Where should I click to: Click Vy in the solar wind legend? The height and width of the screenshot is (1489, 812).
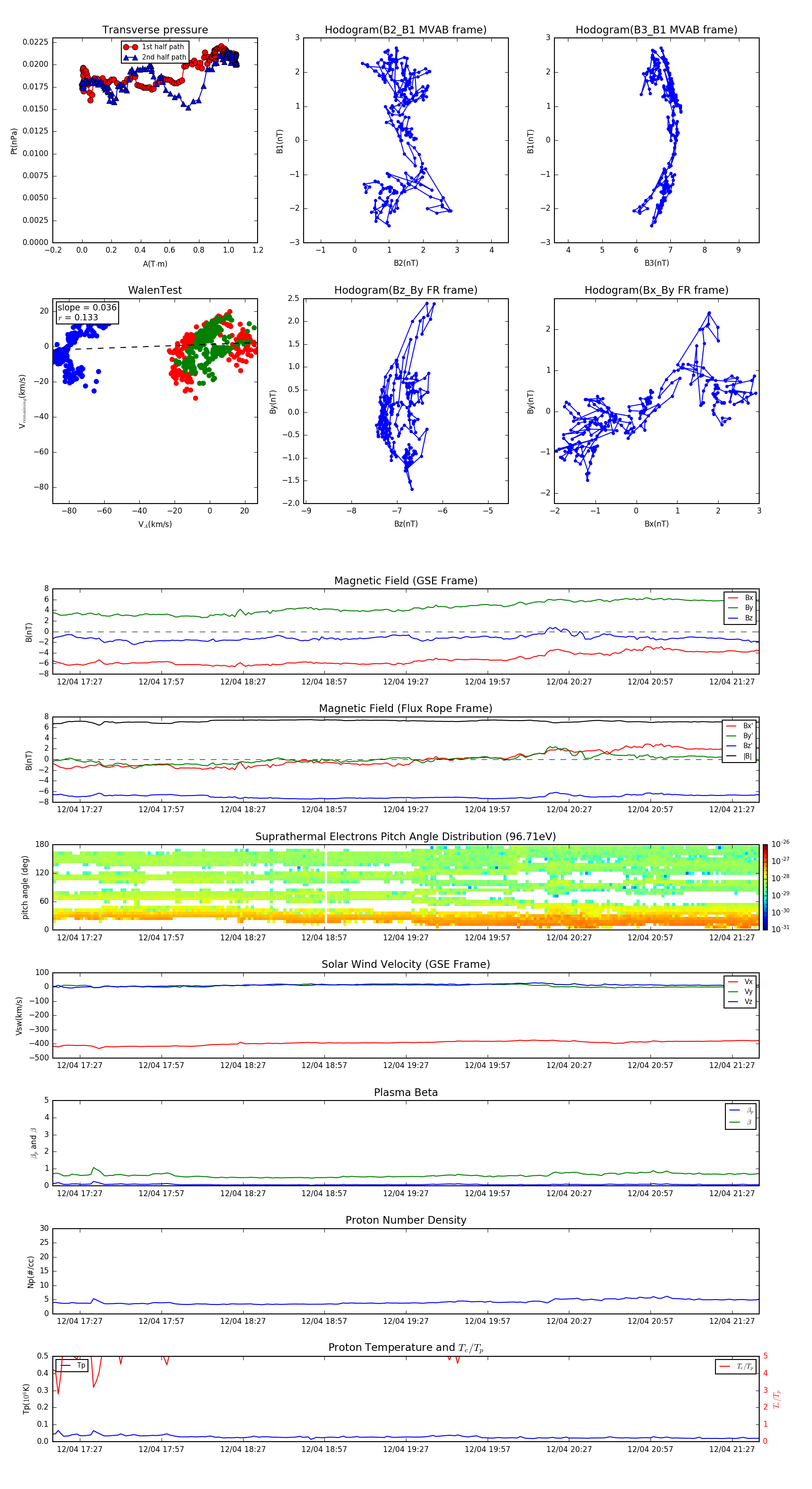(741, 991)
